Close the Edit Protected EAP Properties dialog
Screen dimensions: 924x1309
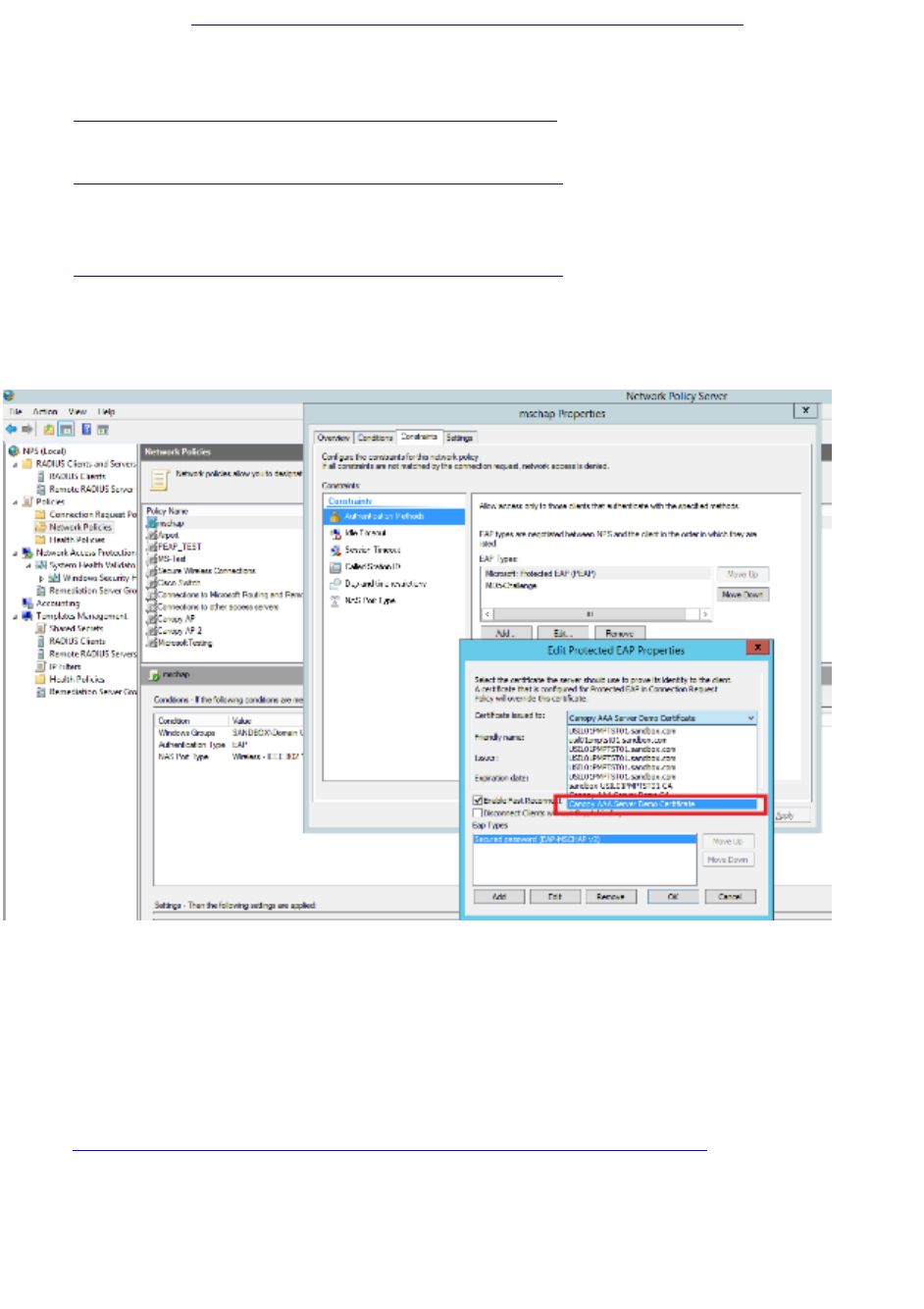(757, 648)
